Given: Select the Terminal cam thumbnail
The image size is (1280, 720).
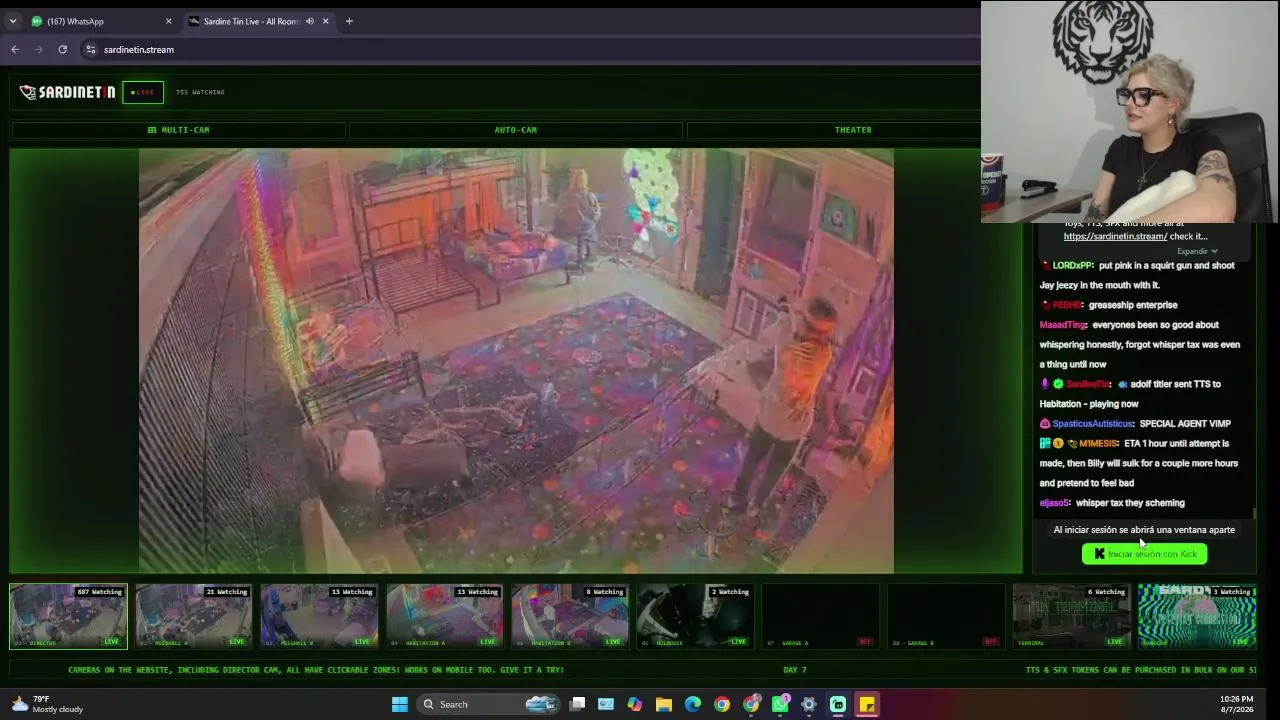Looking at the screenshot, I should click(x=1071, y=616).
